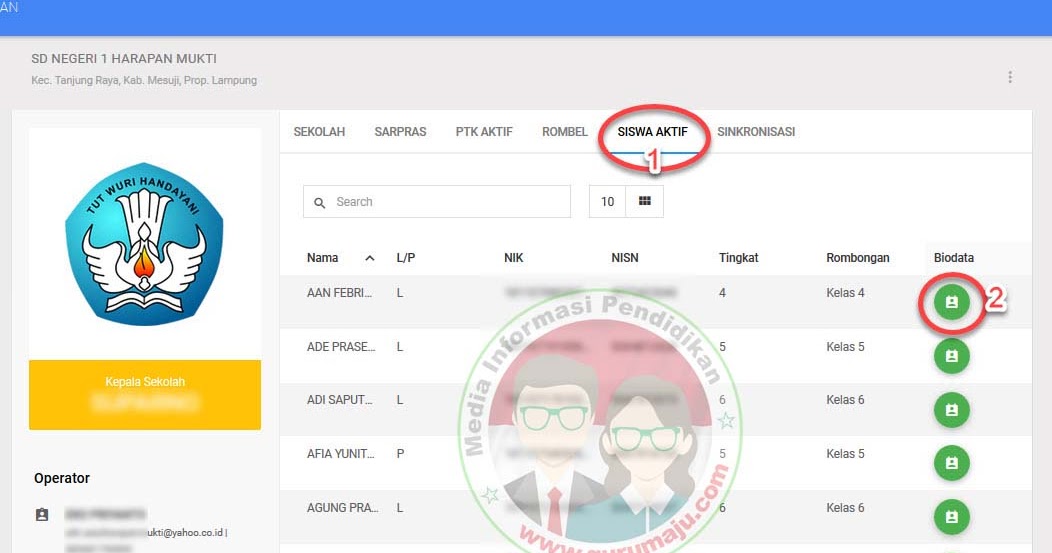Click the Biodata column header

[x=953, y=258]
